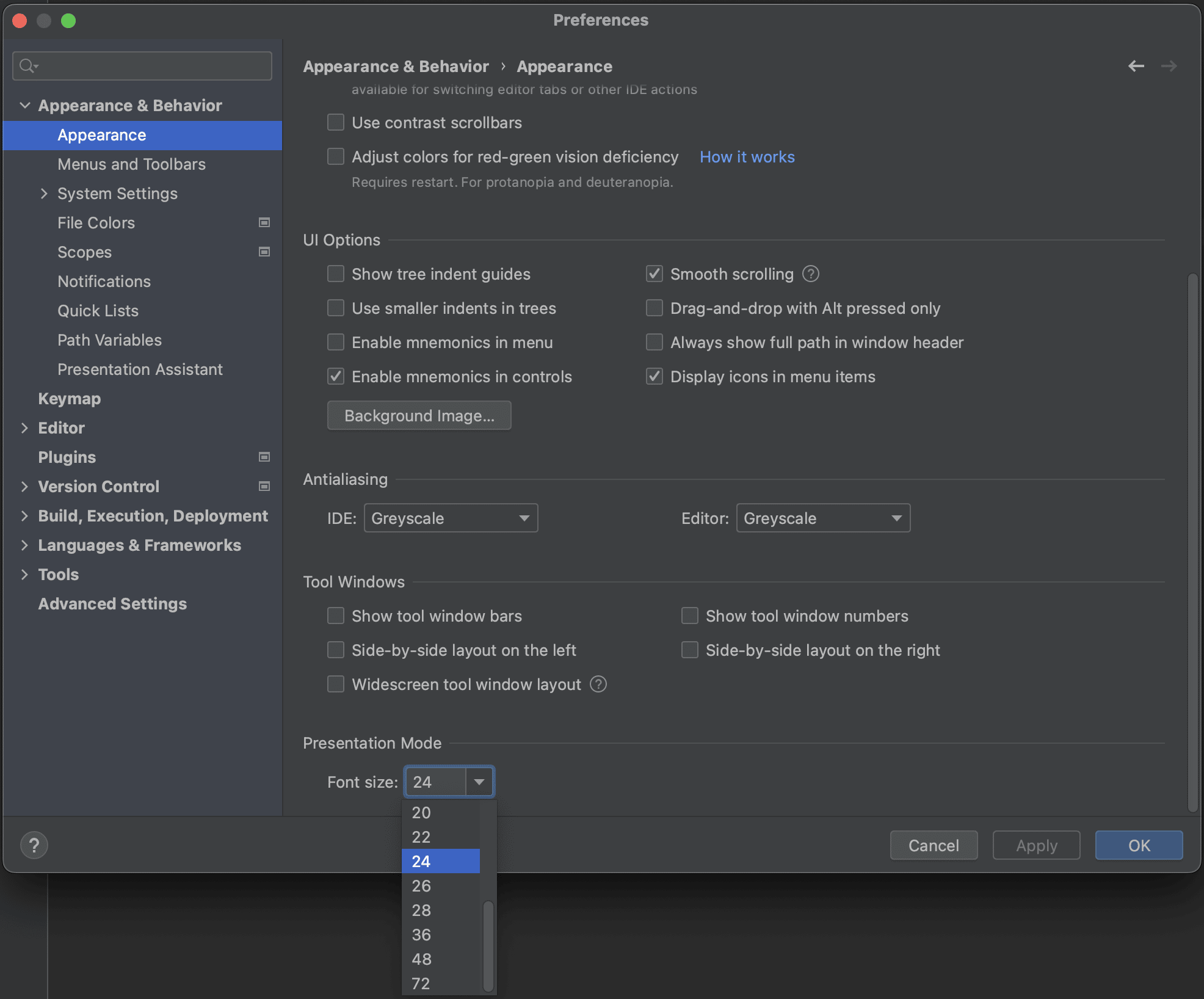Open the Editor antialiasing dropdown

(x=823, y=518)
